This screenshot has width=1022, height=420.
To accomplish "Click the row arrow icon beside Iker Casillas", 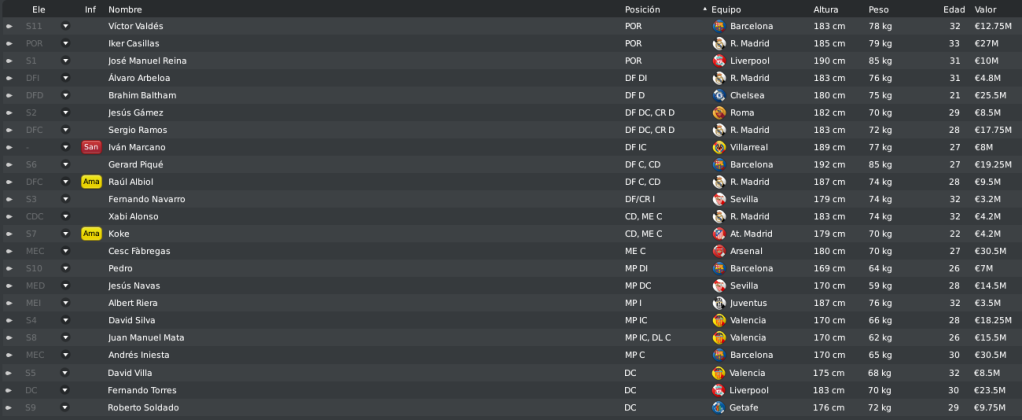I will click(x=9, y=44).
